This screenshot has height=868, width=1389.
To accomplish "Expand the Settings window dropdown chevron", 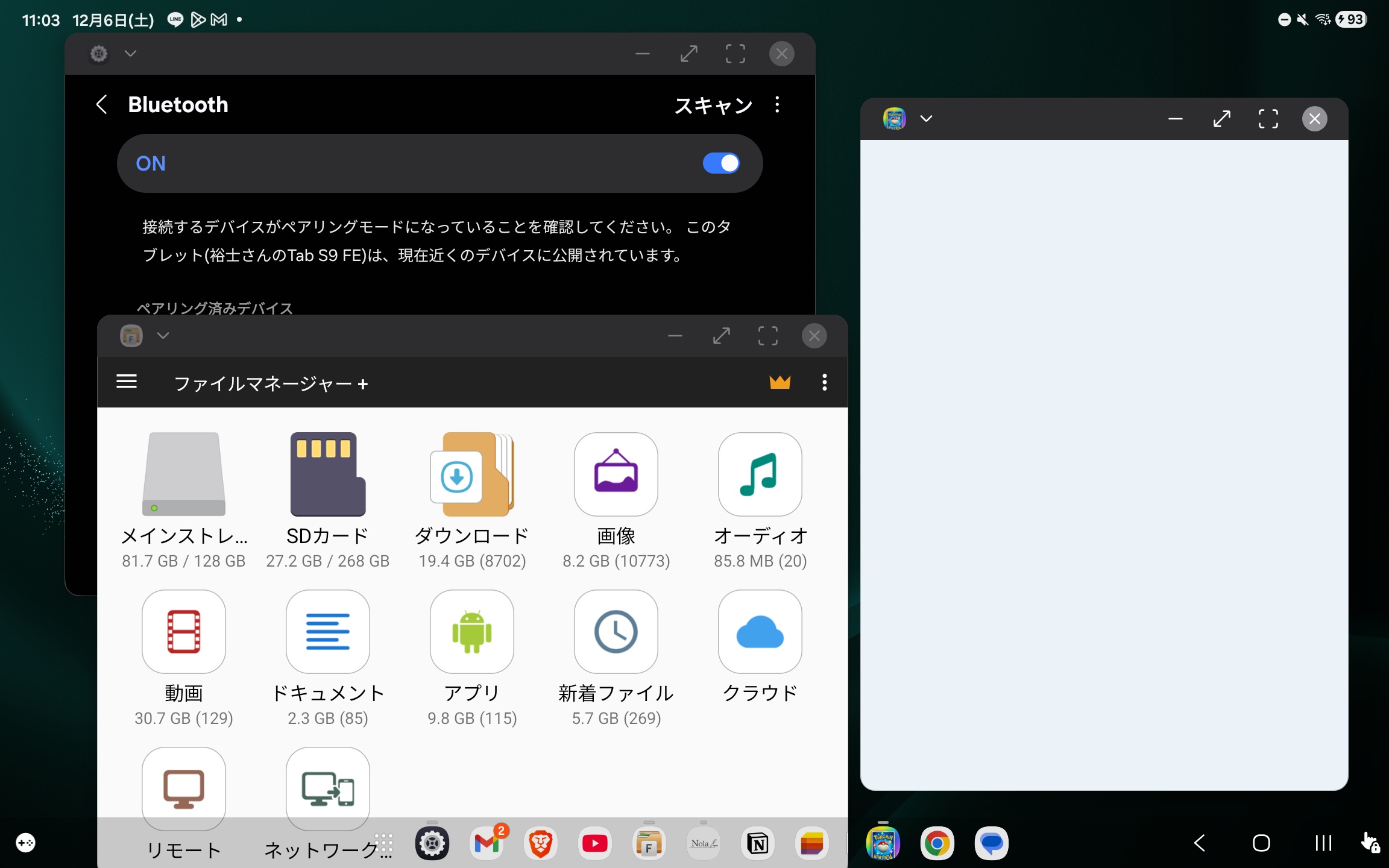I will 130,54.
